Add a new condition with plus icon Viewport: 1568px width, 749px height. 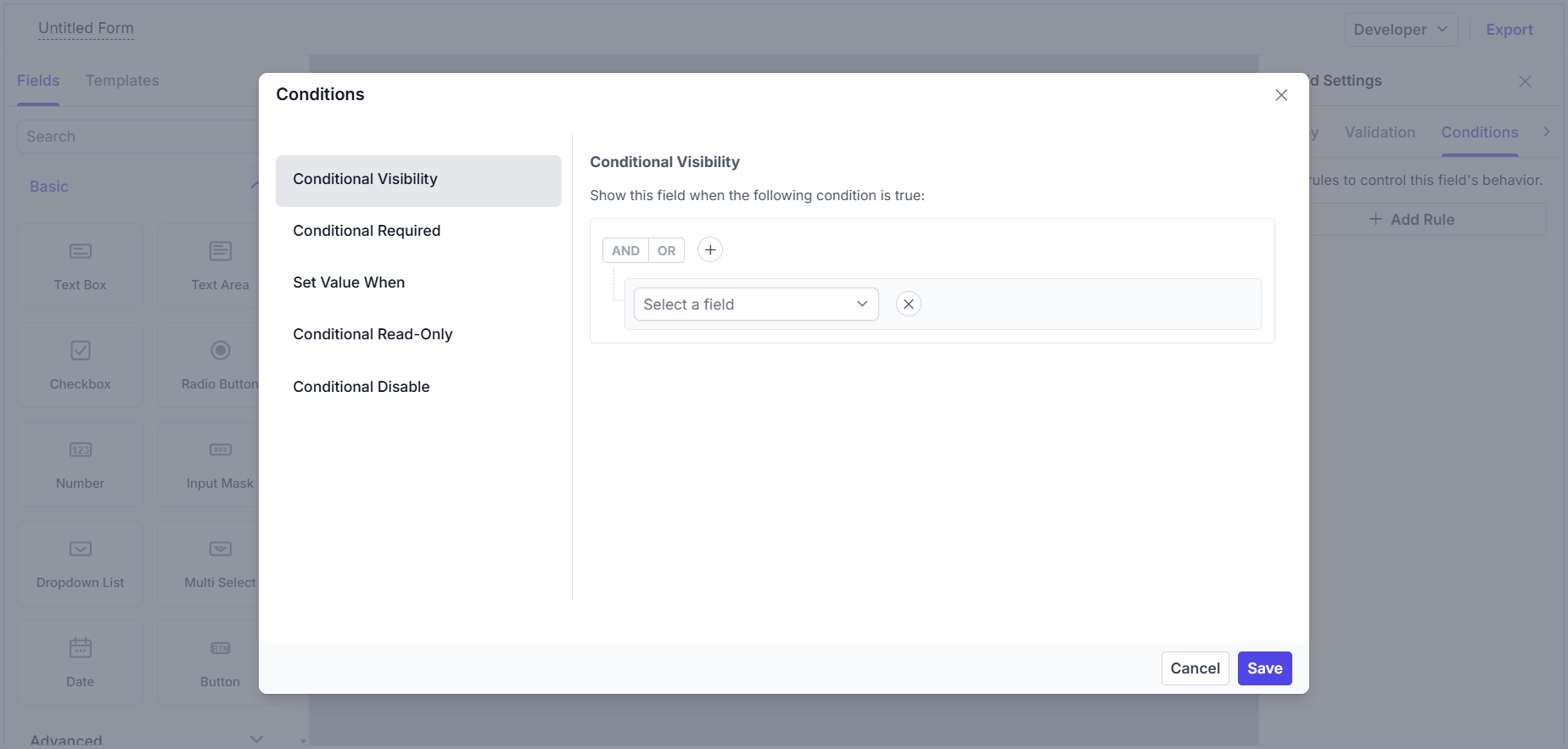click(x=710, y=250)
